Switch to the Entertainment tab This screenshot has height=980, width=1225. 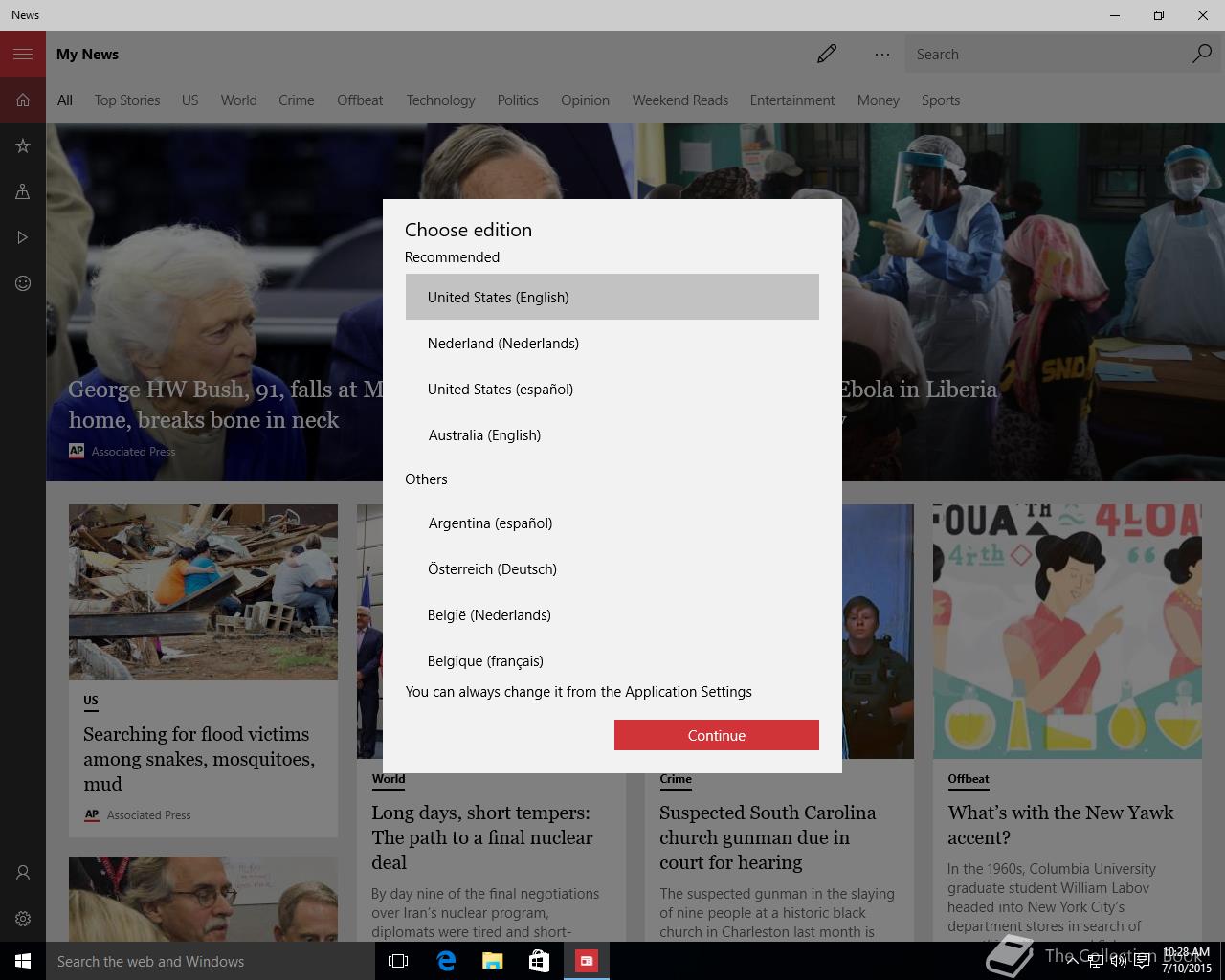(792, 100)
